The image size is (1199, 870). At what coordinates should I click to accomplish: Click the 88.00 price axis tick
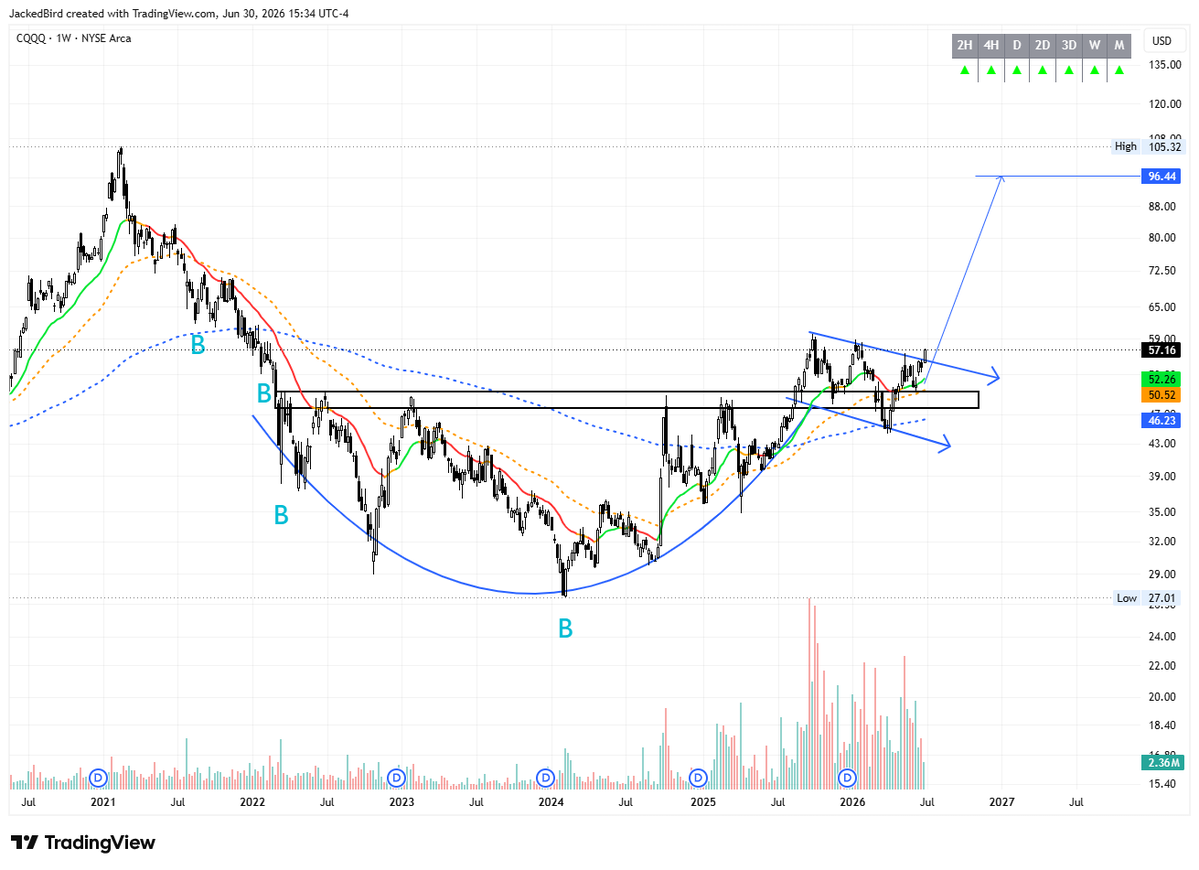tap(1162, 206)
